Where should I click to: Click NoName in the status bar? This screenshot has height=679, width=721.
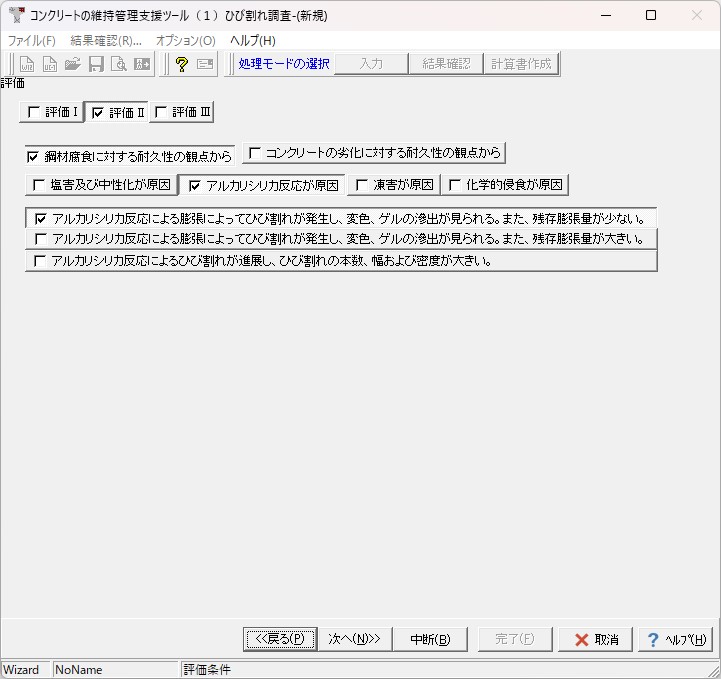click(x=79, y=669)
